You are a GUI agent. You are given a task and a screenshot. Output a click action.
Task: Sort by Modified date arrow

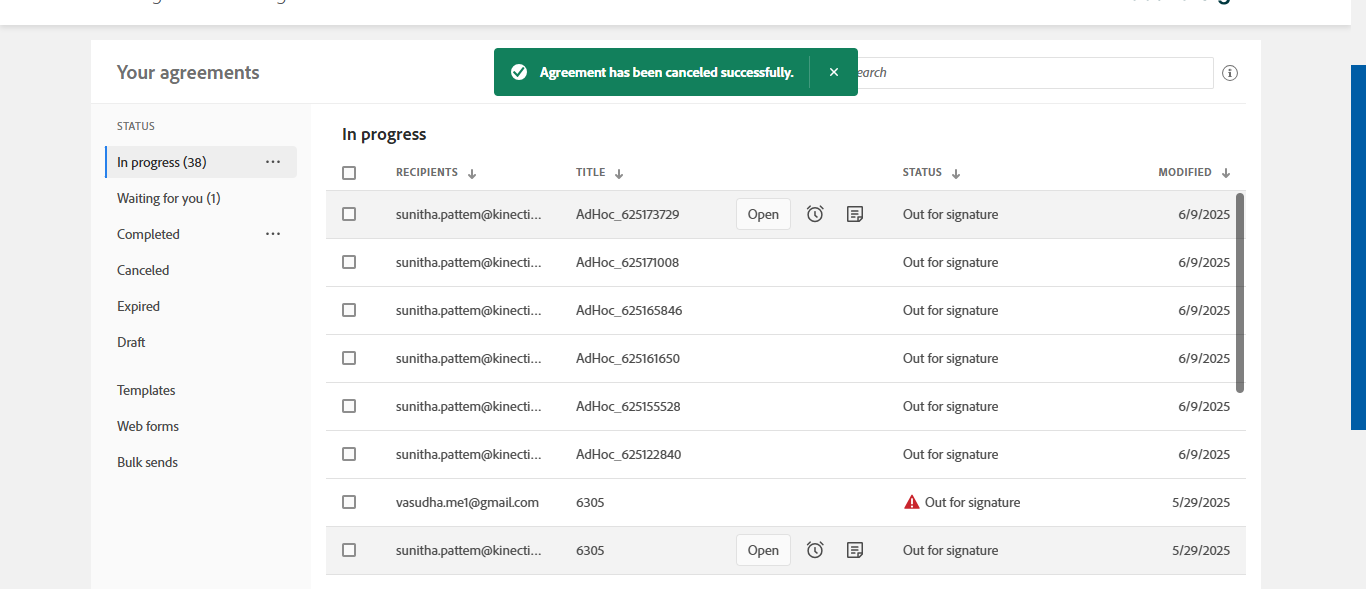point(1226,173)
